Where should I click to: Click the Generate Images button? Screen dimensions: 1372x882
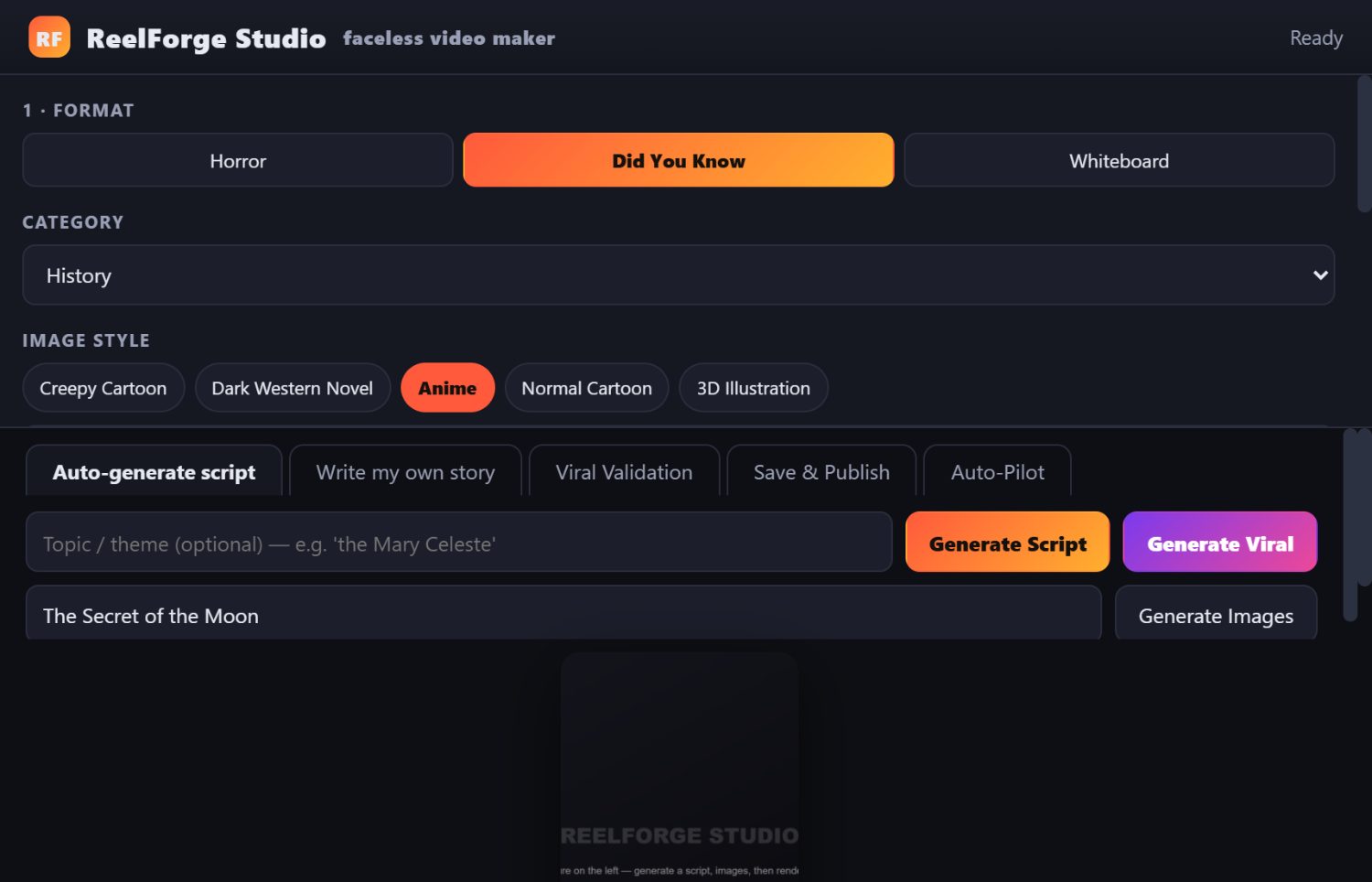click(x=1217, y=614)
